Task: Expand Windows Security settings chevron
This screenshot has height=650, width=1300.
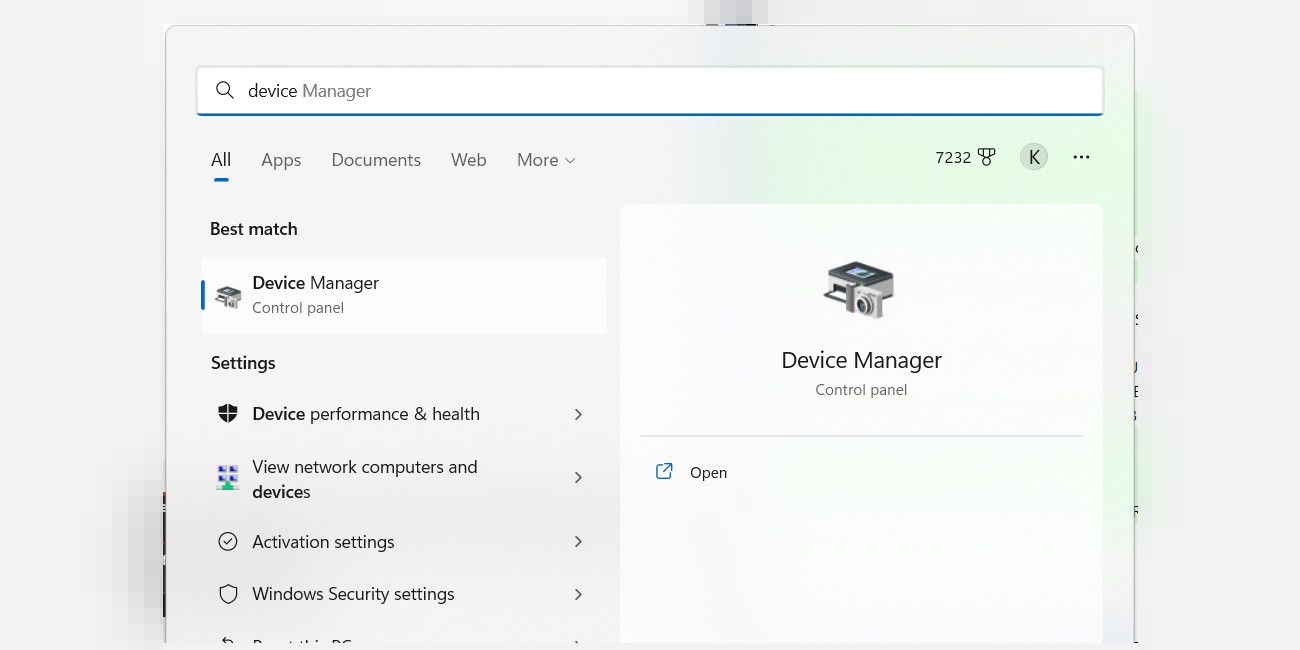Action: [x=578, y=593]
